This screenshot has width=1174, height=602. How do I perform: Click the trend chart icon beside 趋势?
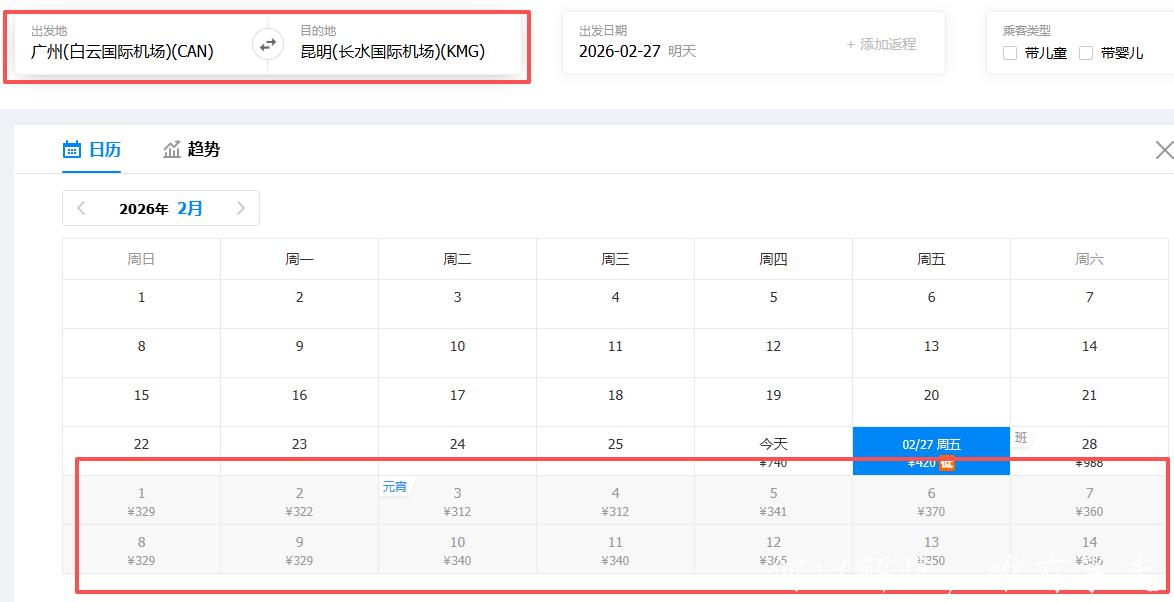(172, 150)
